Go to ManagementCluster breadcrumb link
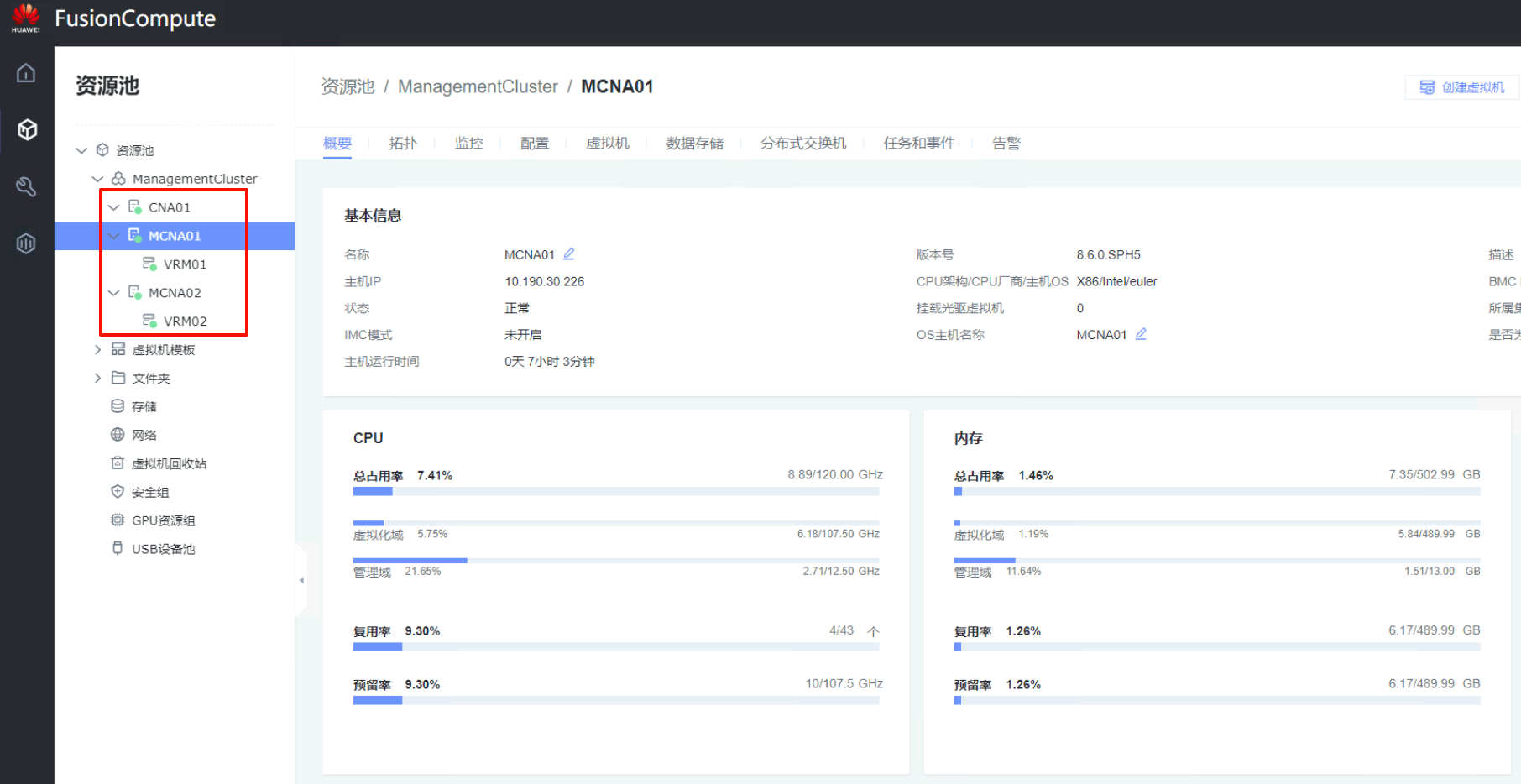 coord(477,86)
